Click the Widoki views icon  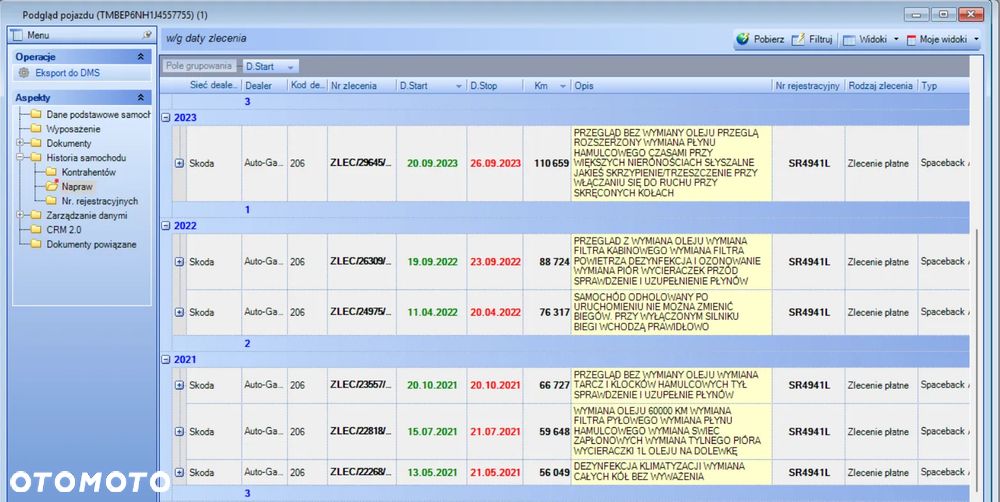pyautogui.click(x=849, y=40)
